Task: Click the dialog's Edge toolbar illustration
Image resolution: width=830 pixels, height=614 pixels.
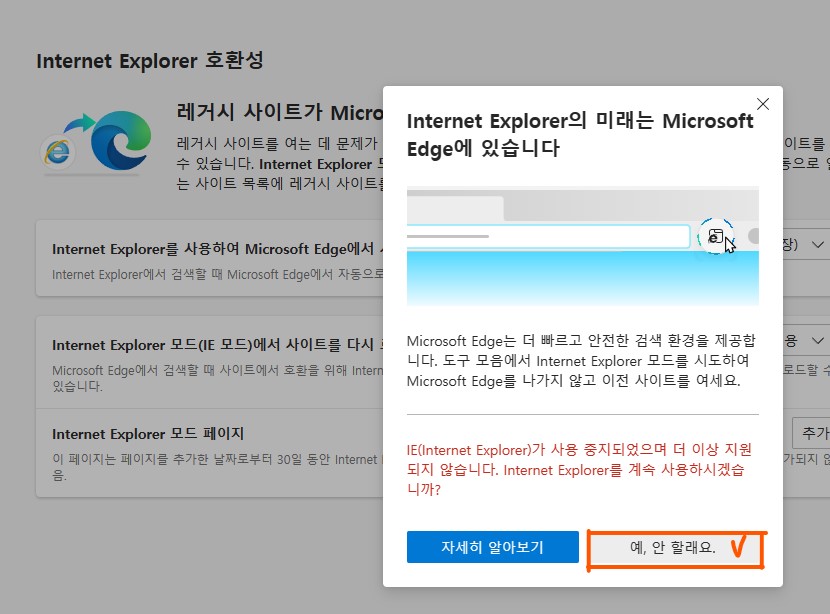Action: coord(582,246)
